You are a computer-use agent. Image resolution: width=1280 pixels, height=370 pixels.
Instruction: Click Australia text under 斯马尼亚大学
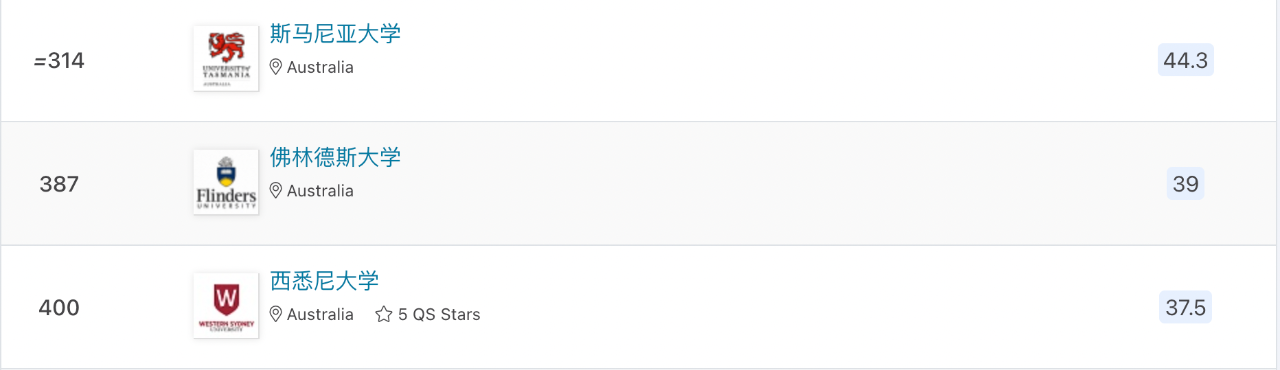(320, 67)
